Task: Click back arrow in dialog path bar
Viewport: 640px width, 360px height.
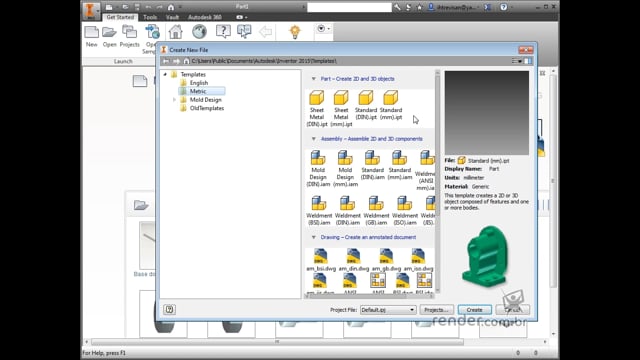Action: point(166,61)
